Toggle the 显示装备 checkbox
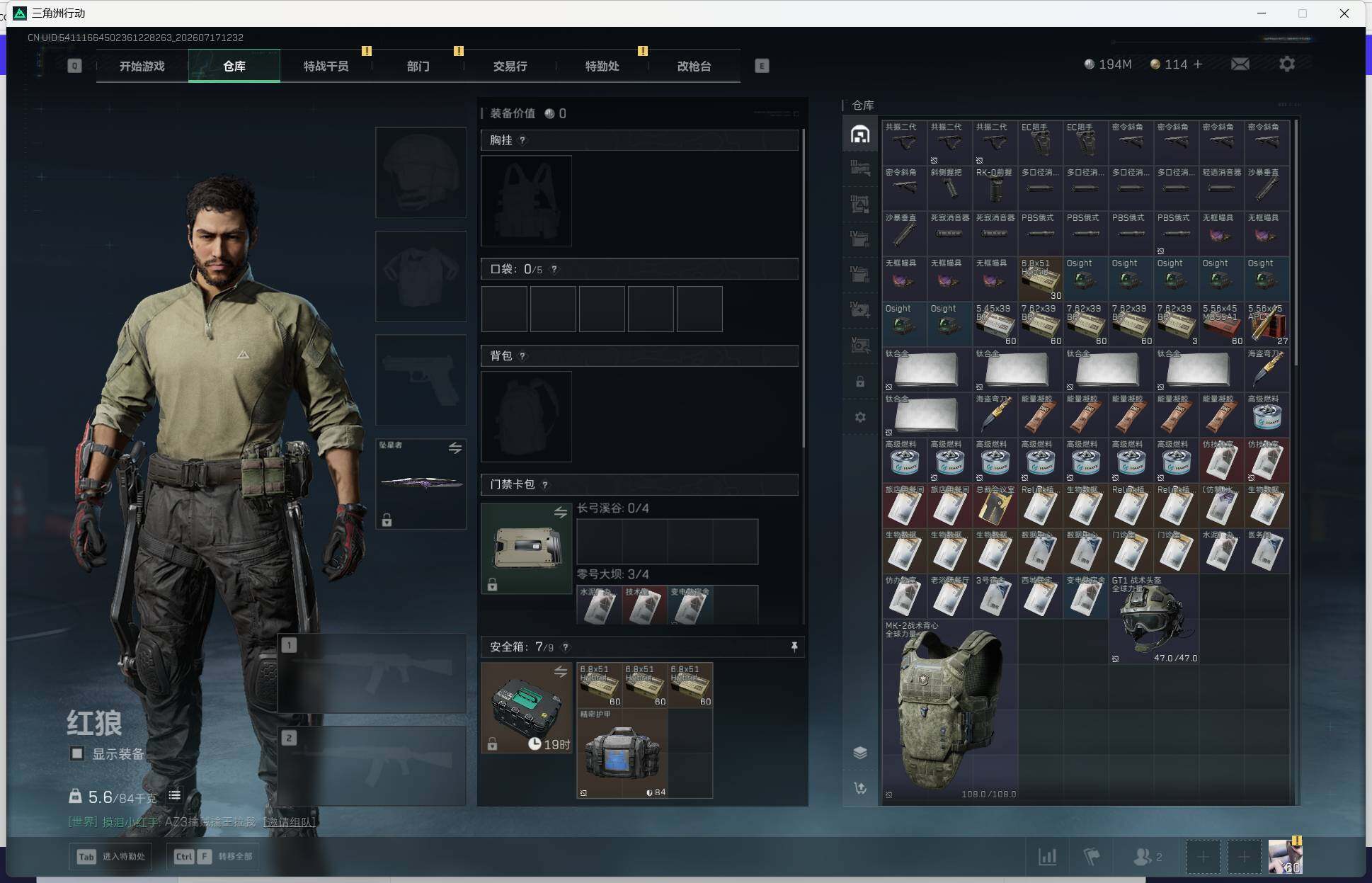The image size is (1372, 883). pyautogui.click(x=77, y=753)
